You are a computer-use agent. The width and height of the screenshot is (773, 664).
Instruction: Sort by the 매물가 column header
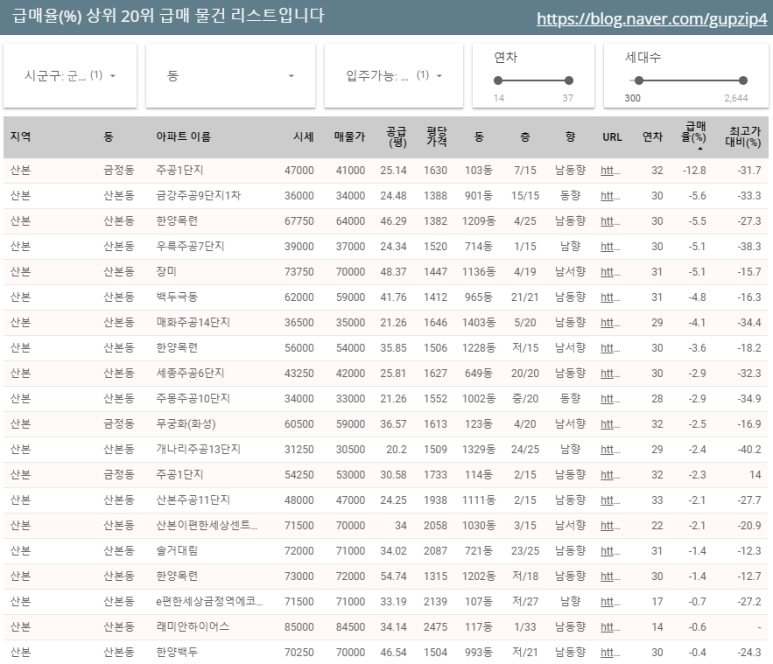click(350, 137)
